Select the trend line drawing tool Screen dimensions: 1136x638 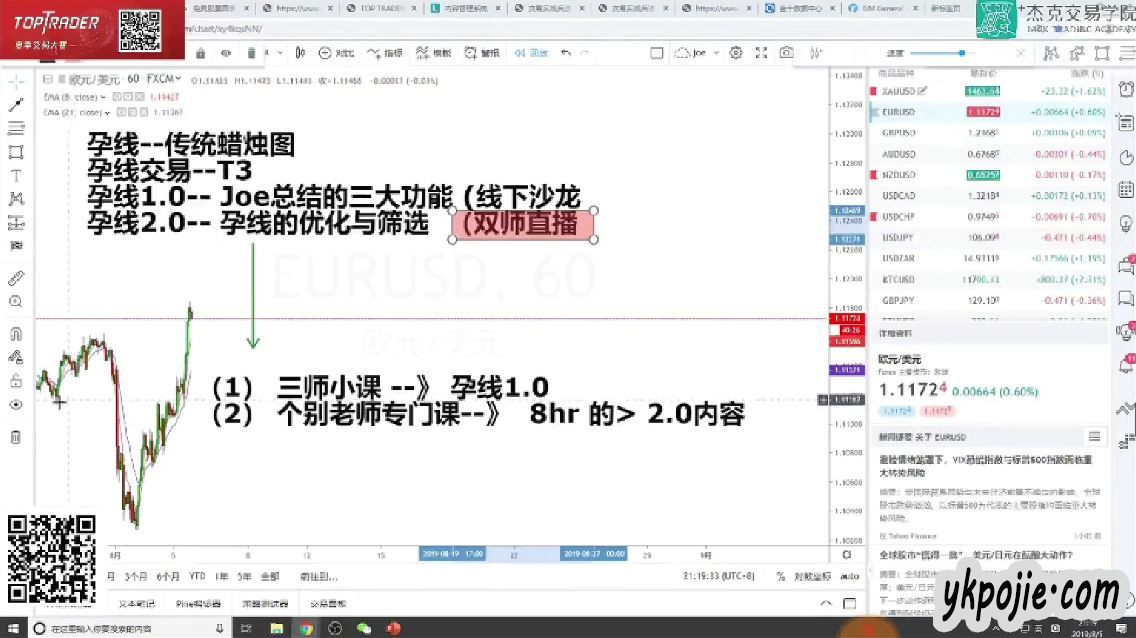(16, 104)
